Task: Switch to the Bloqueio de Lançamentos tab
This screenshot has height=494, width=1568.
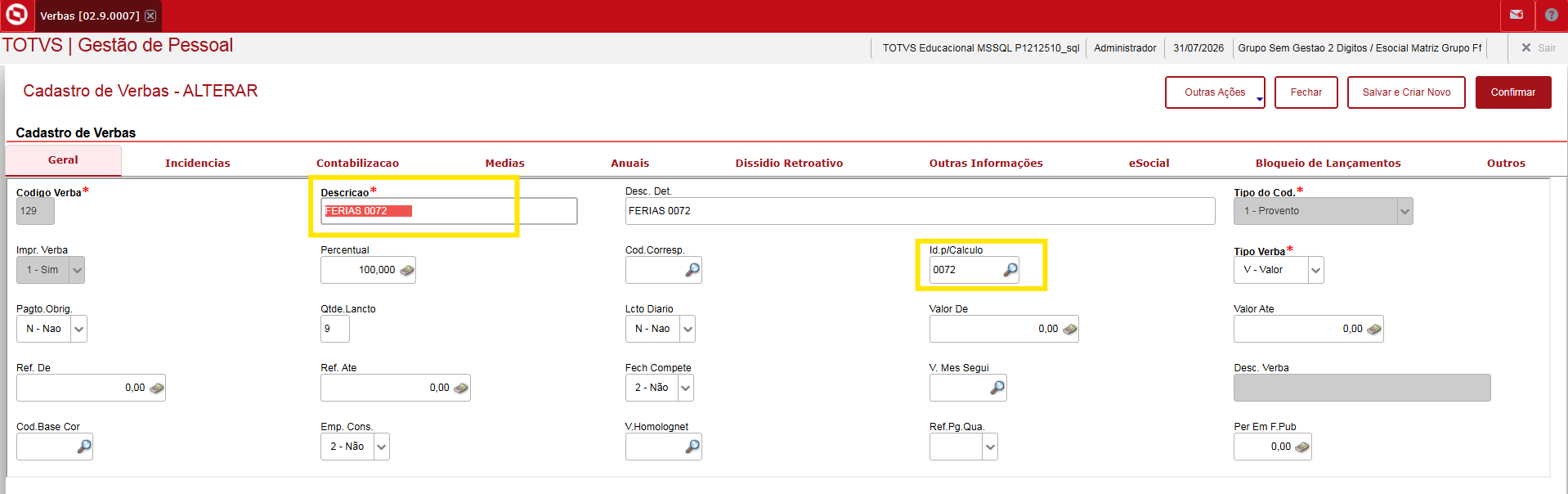Action: pyautogui.click(x=1328, y=163)
